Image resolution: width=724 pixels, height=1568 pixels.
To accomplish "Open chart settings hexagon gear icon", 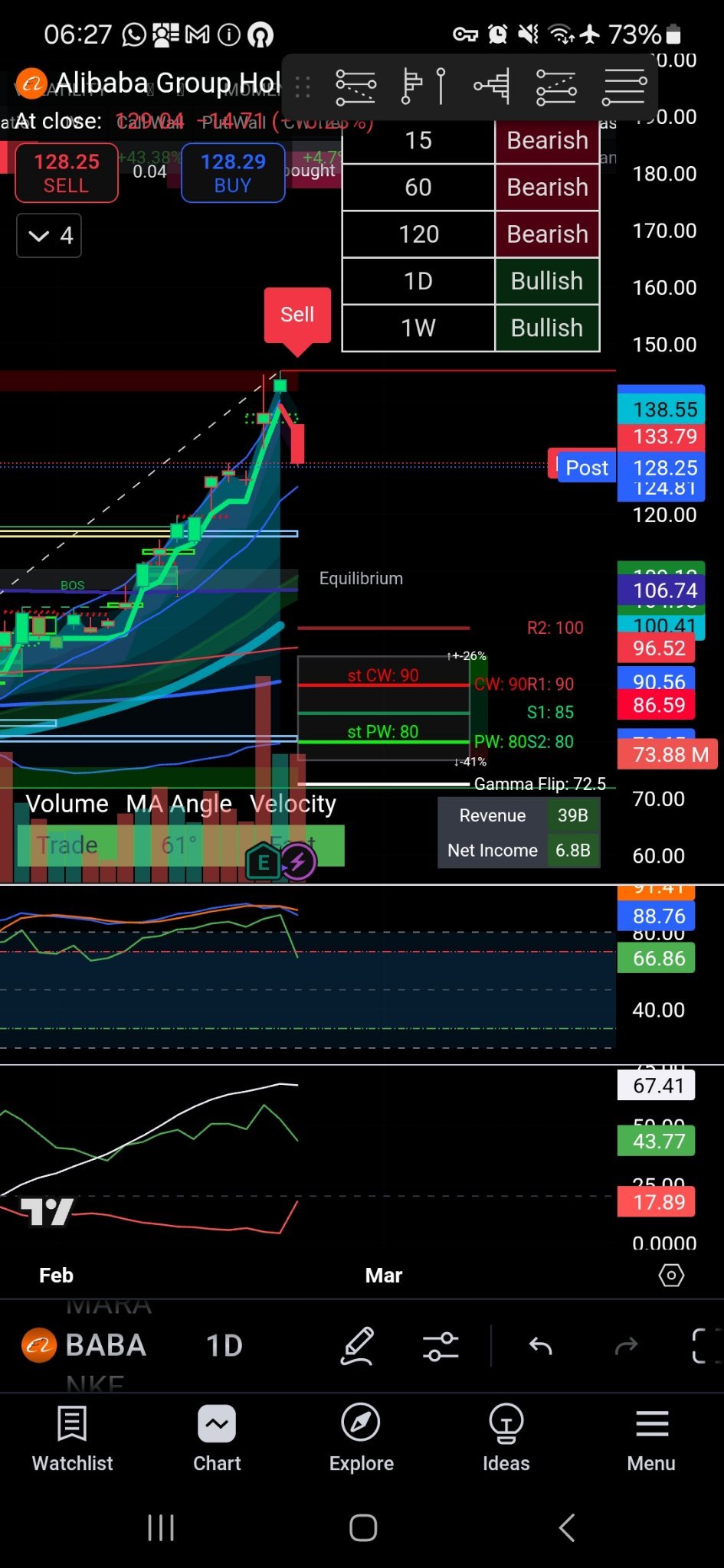I will (x=671, y=1276).
